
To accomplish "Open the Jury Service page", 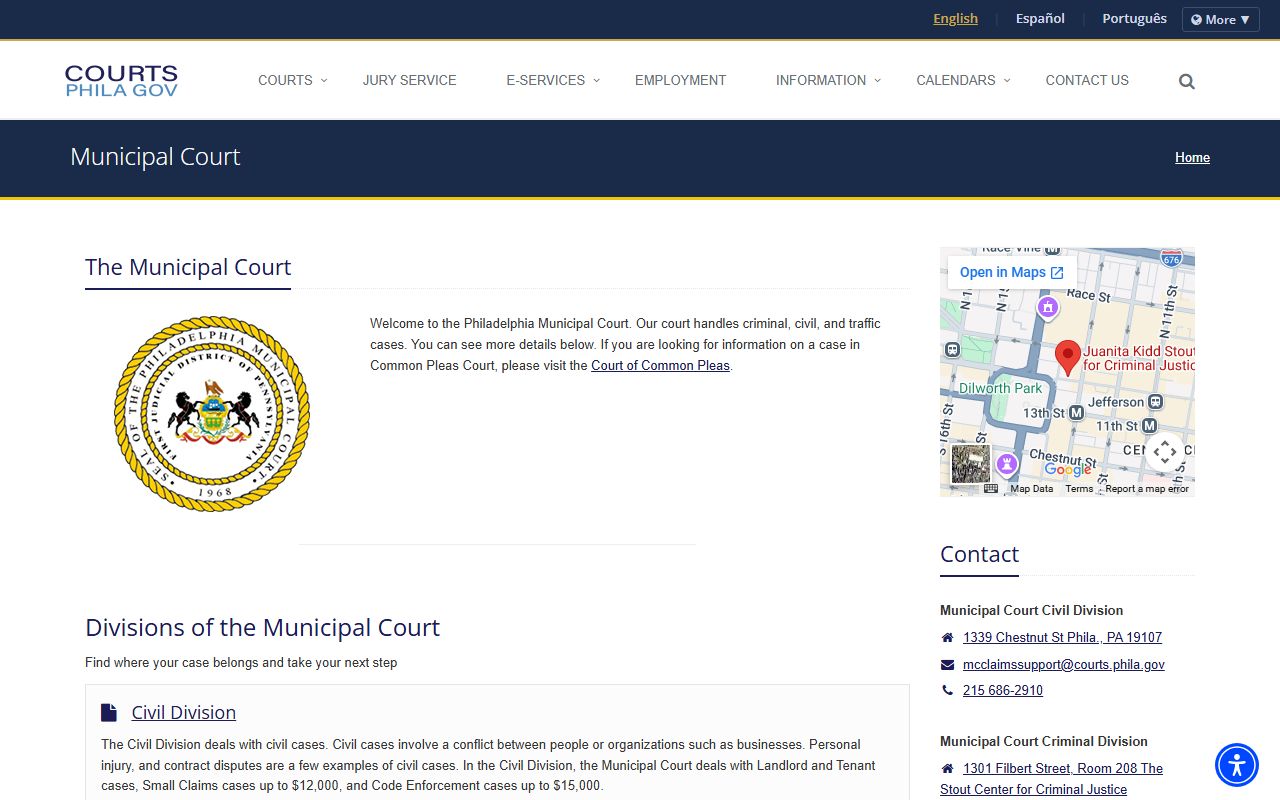I will [409, 80].
